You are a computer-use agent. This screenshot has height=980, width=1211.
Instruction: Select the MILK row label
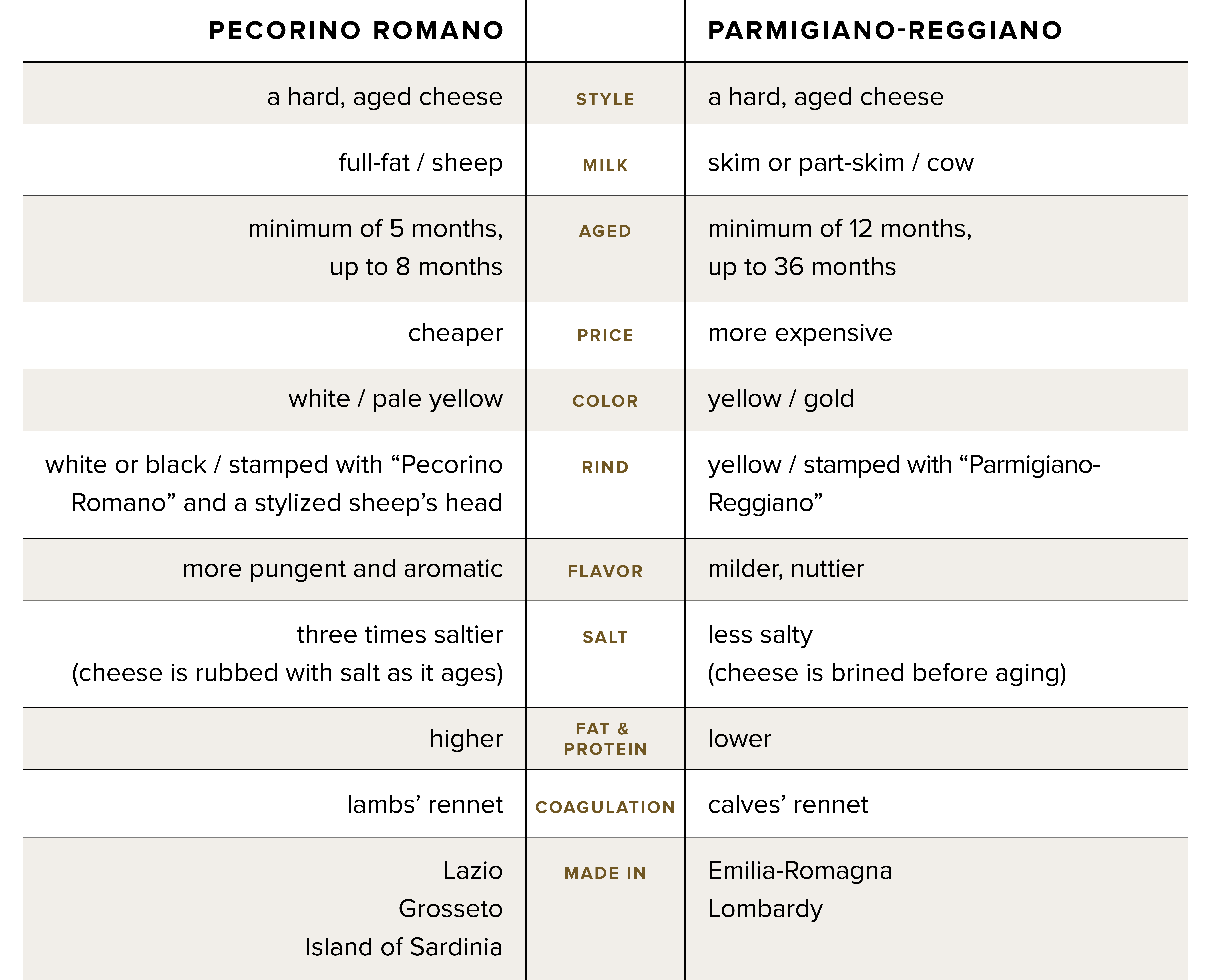(x=605, y=165)
